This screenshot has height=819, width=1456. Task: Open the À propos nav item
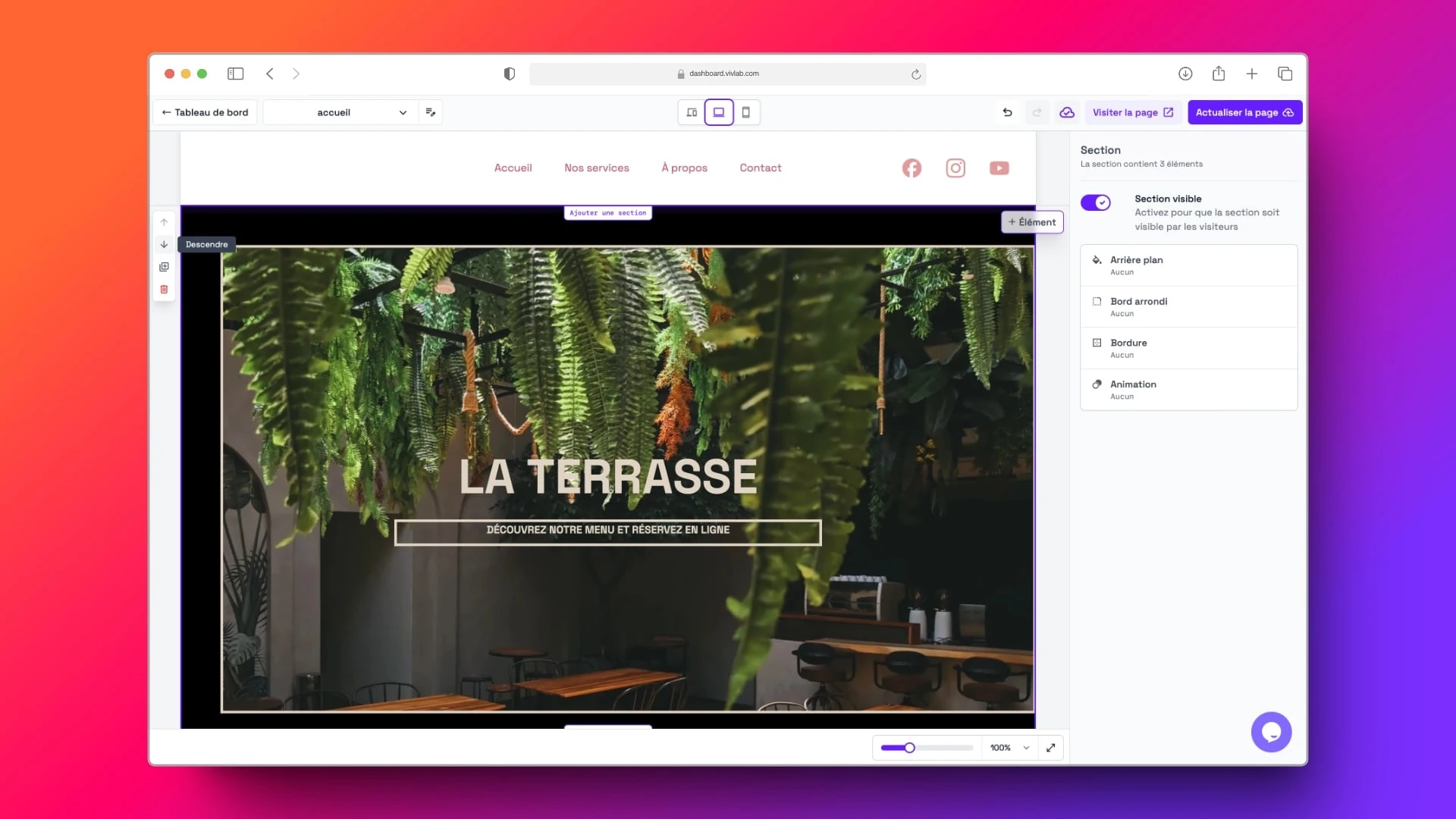(685, 168)
